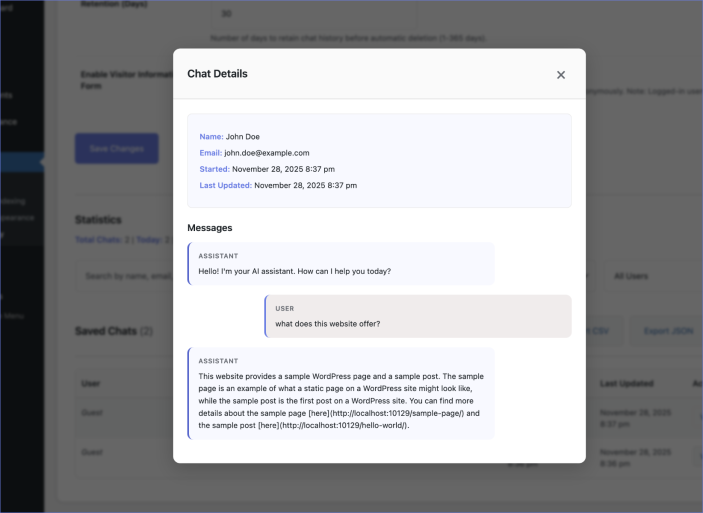
Task: Click the Export JSON button
Action: [668, 330]
